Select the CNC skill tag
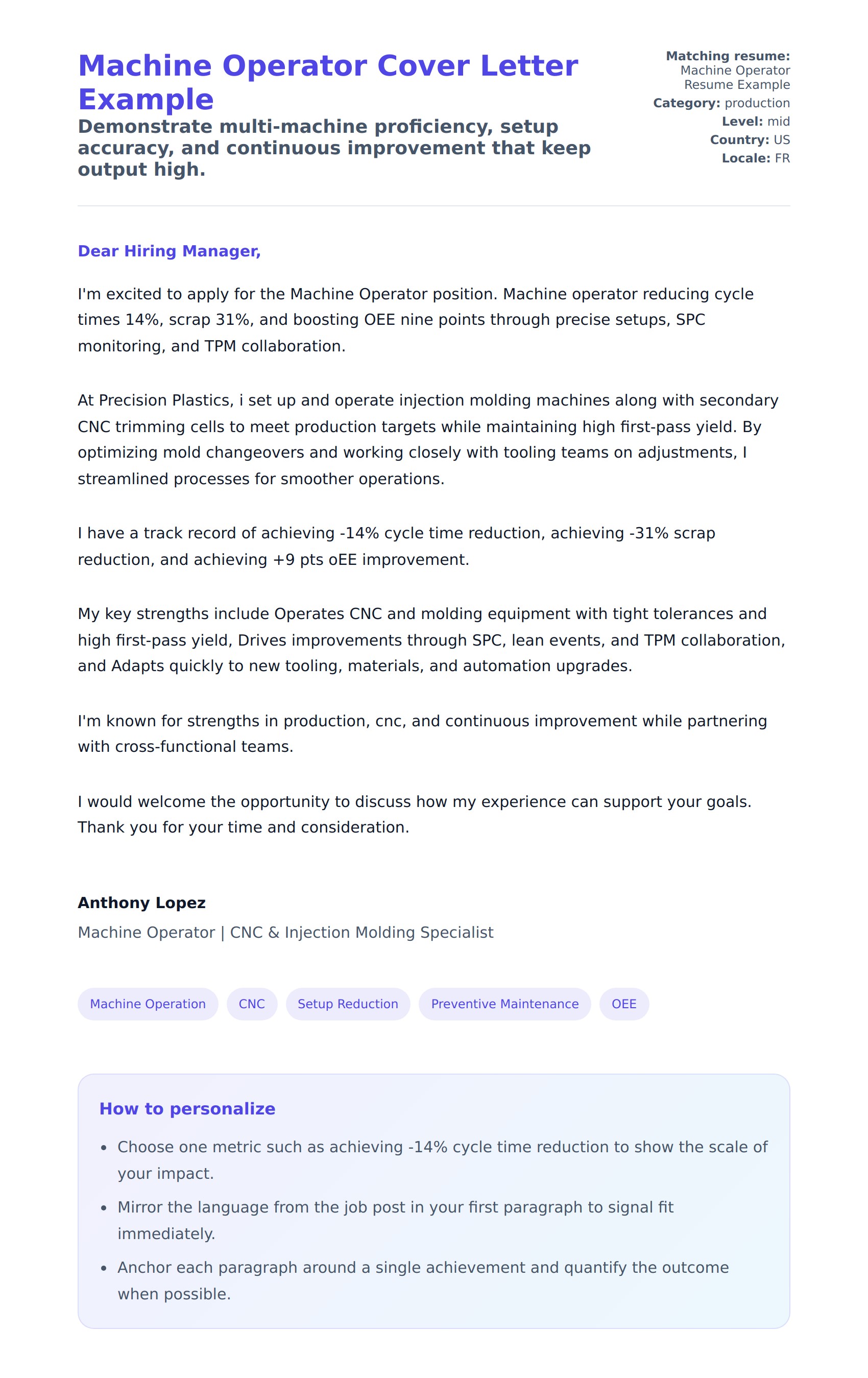This screenshot has width=868, height=1378. click(x=252, y=1004)
